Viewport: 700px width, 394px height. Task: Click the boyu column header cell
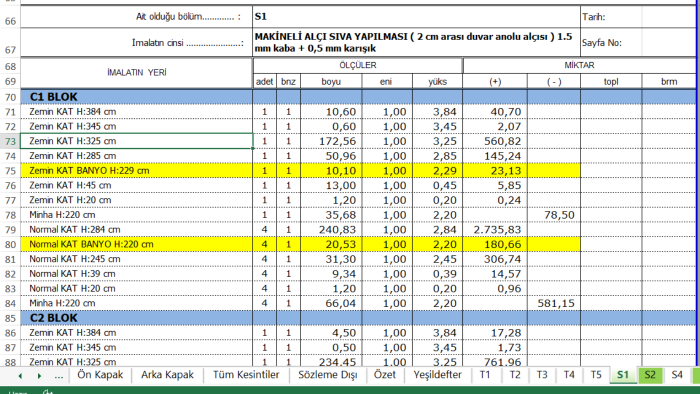tap(331, 81)
